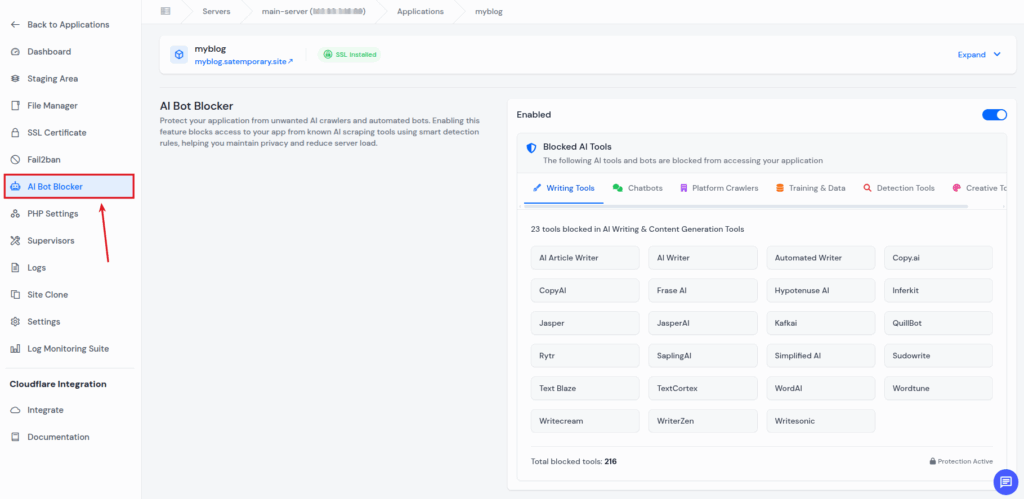Click the Protection Active lock icon
The image size is (1024, 499).
933,461
